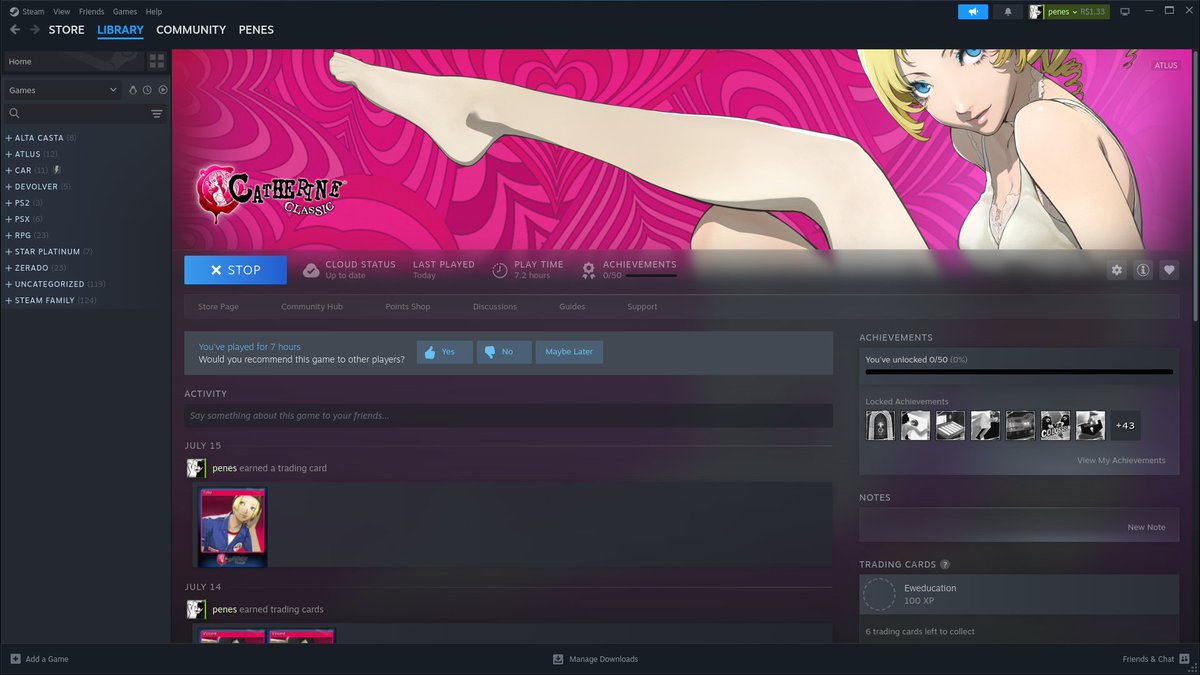Open the second locked achievement icon
The width and height of the screenshot is (1200, 675).
click(x=915, y=425)
